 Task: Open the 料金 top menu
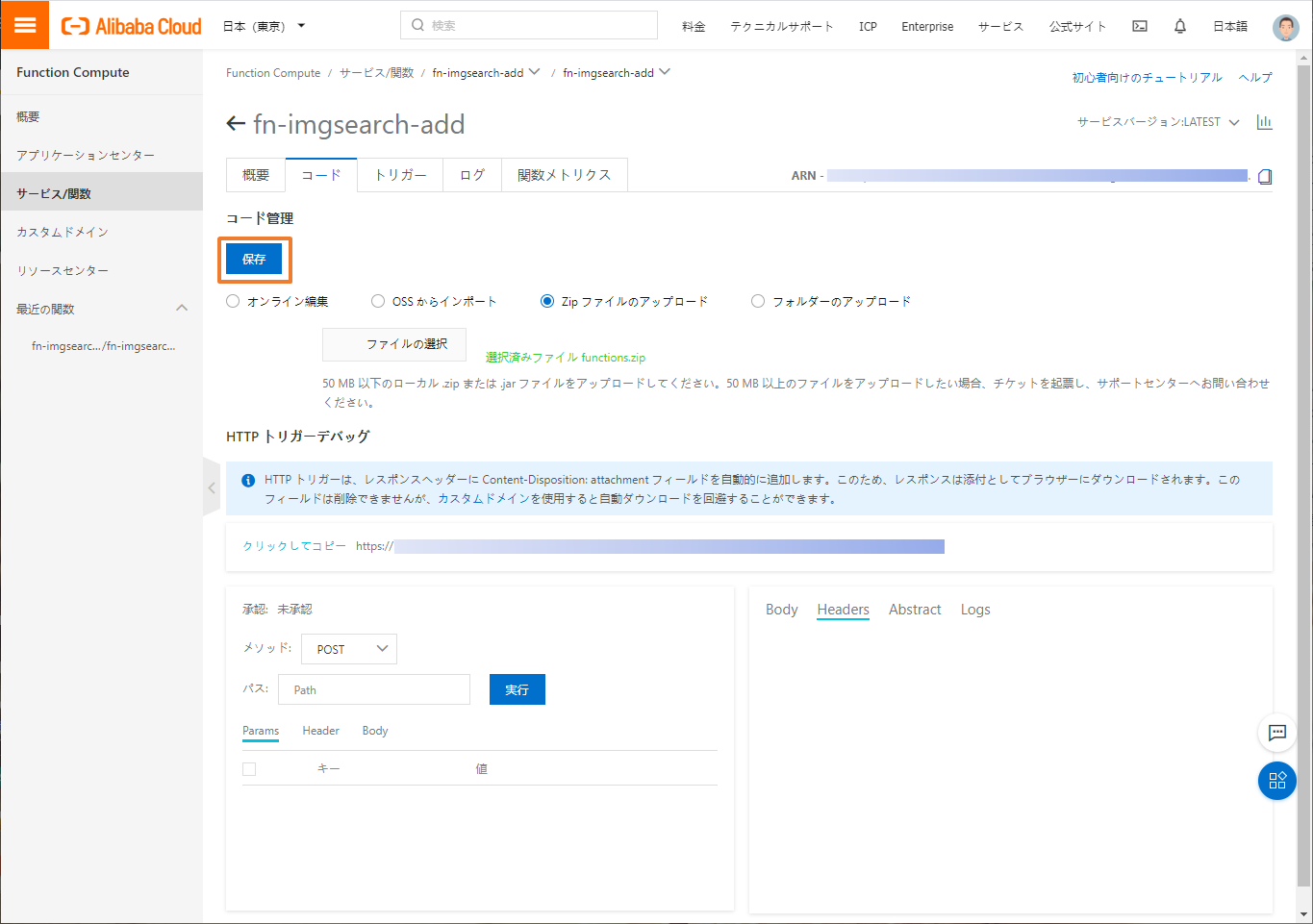pyautogui.click(x=694, y=27)
